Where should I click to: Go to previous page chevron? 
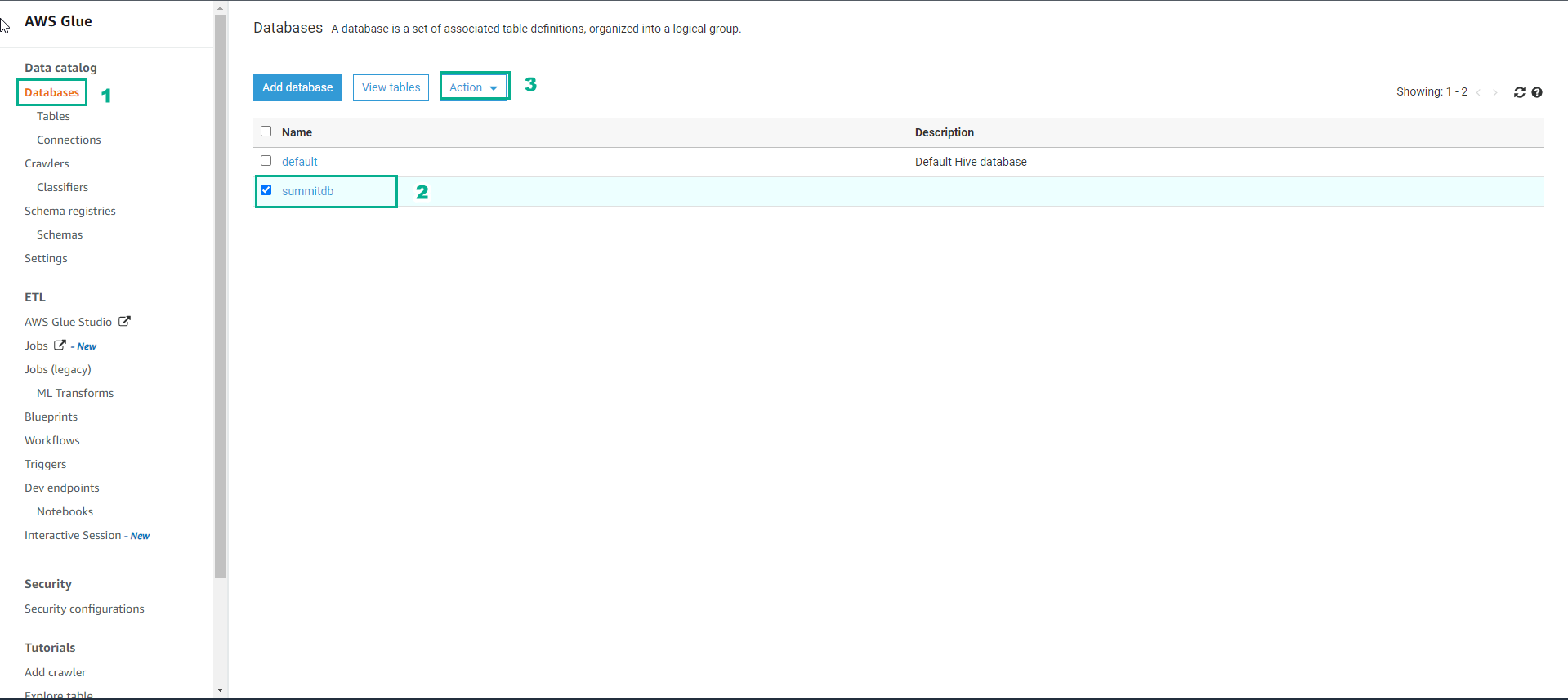click(x=1478, y=92)
